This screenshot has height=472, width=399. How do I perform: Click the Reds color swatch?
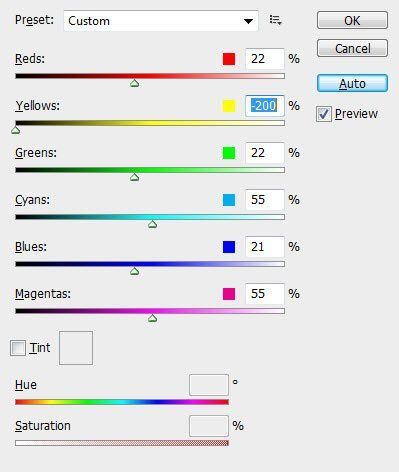point(229,59)
